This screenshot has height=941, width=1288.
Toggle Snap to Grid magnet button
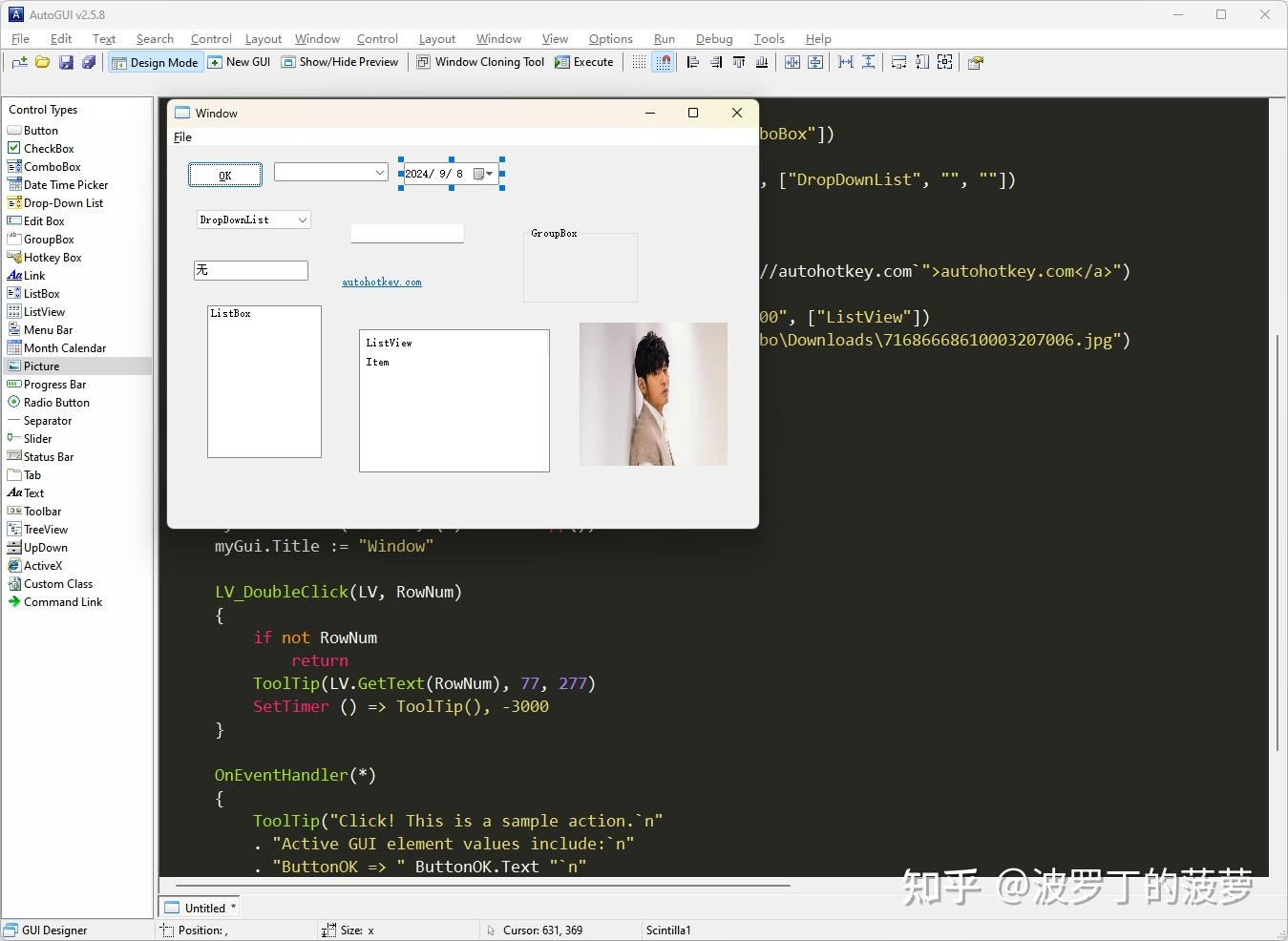point(663,62)
